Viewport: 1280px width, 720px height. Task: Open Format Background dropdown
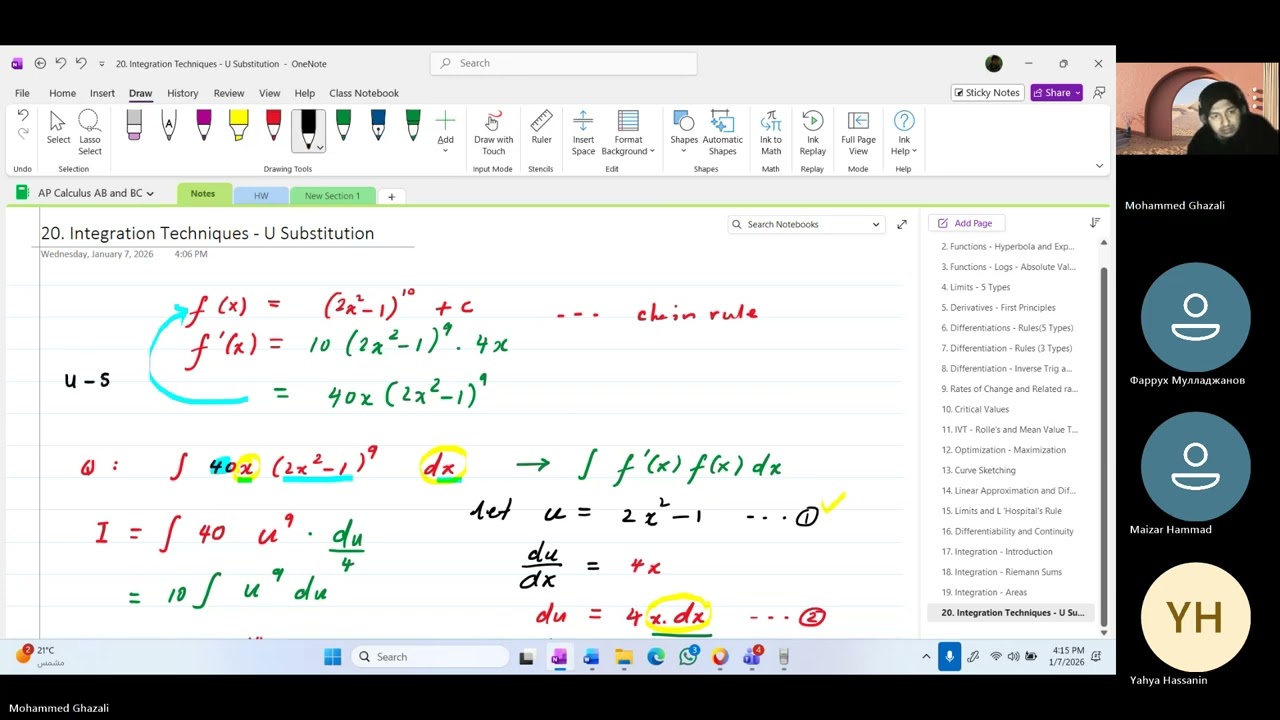tap(628, 133)
